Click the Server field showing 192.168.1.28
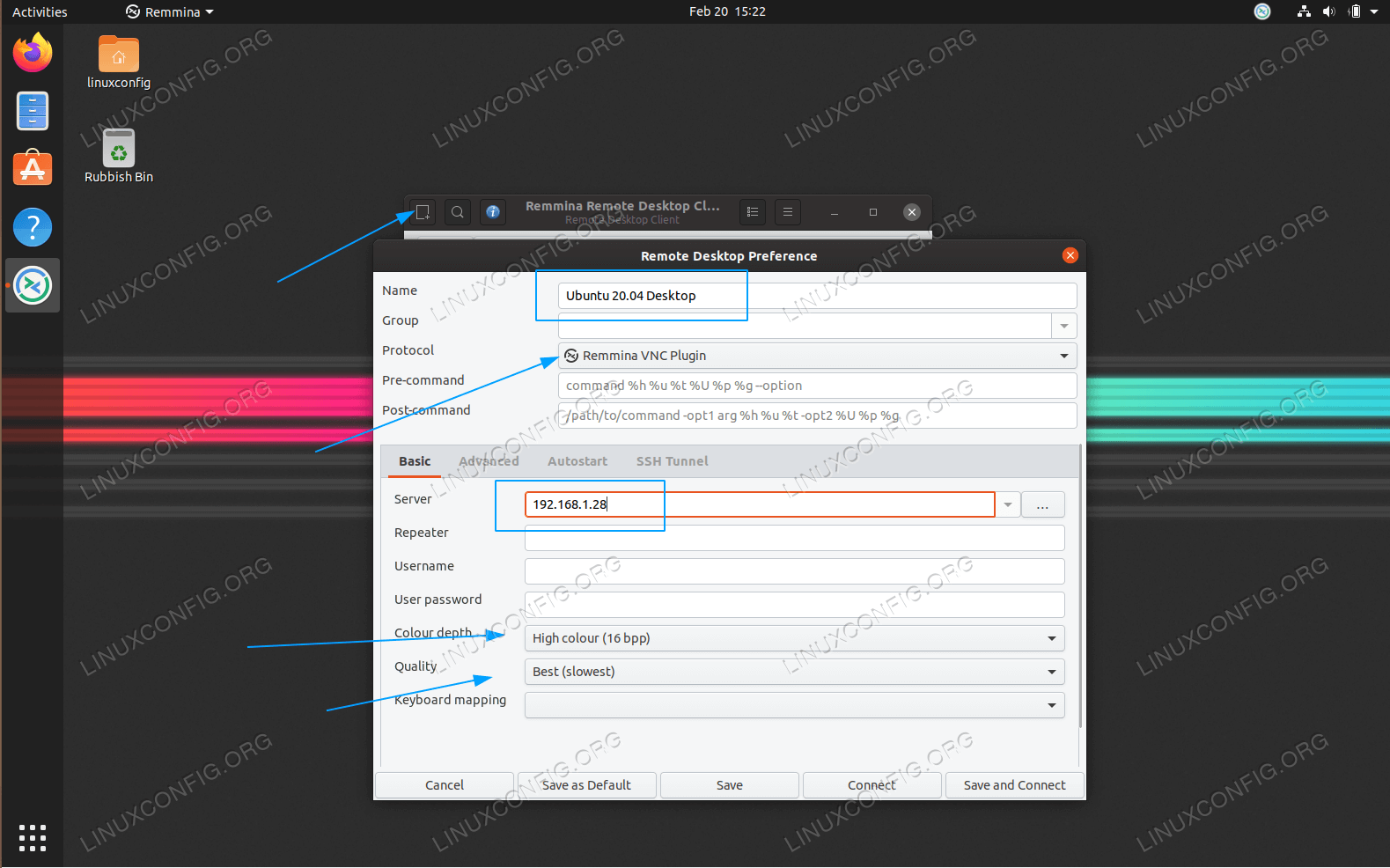Image resolution: width=1390 pixels, height=868 pixels. (760, 504)
